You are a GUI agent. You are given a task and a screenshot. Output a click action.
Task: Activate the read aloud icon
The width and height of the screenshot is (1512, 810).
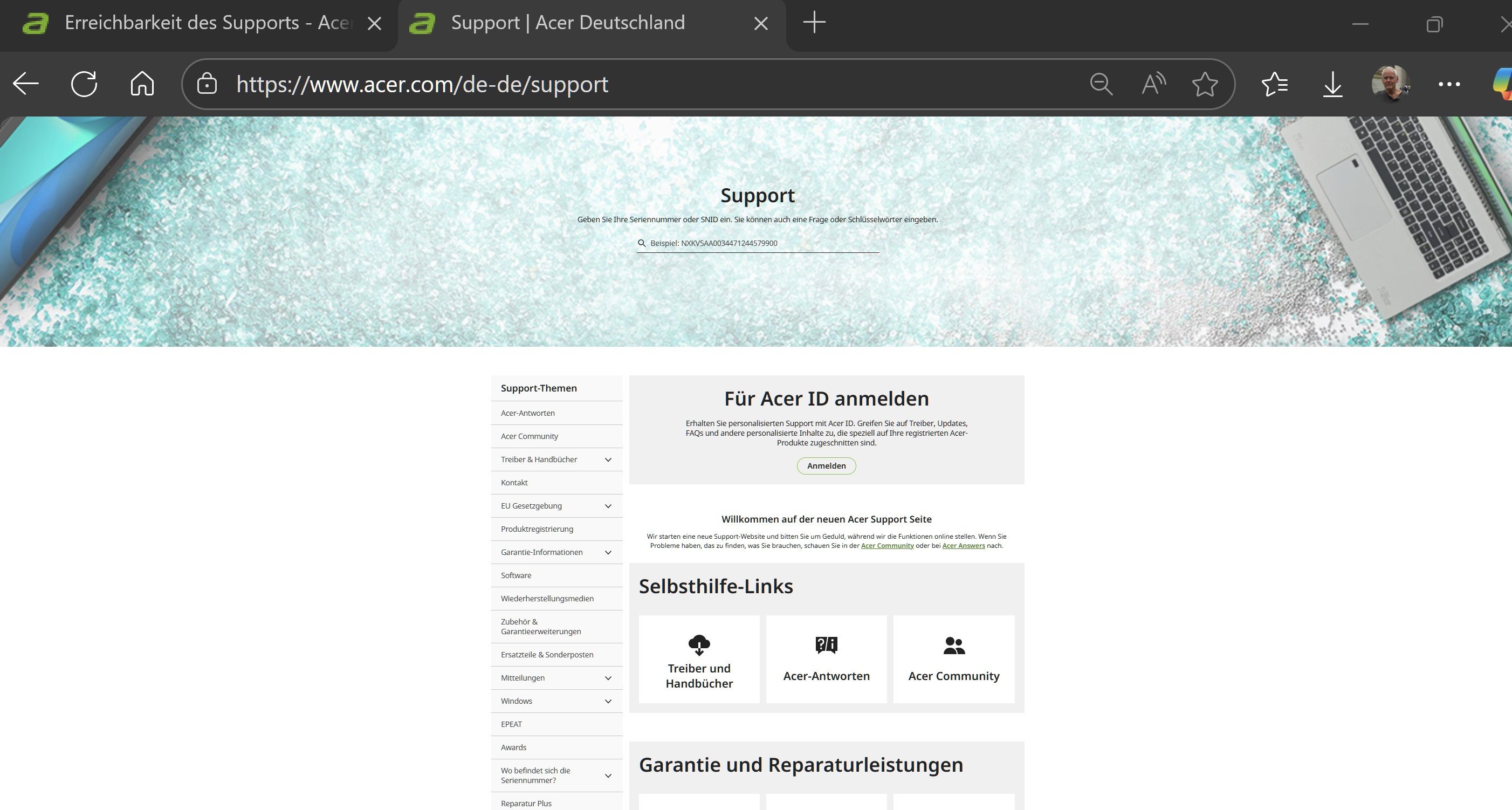(1153, 84)
